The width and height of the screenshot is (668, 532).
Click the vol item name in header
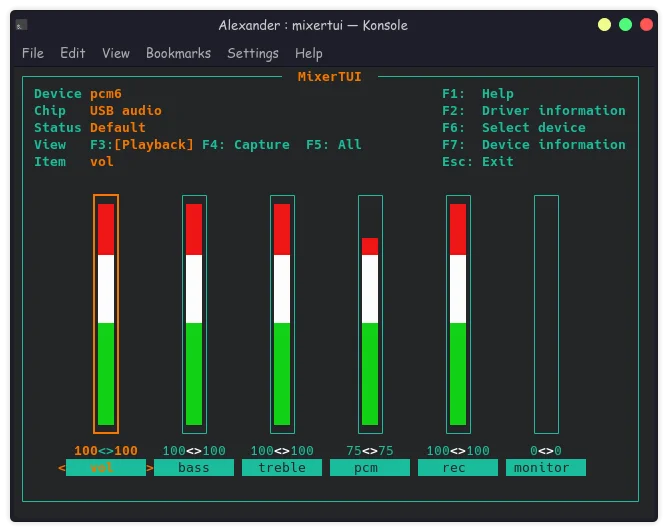coord(102,161)
